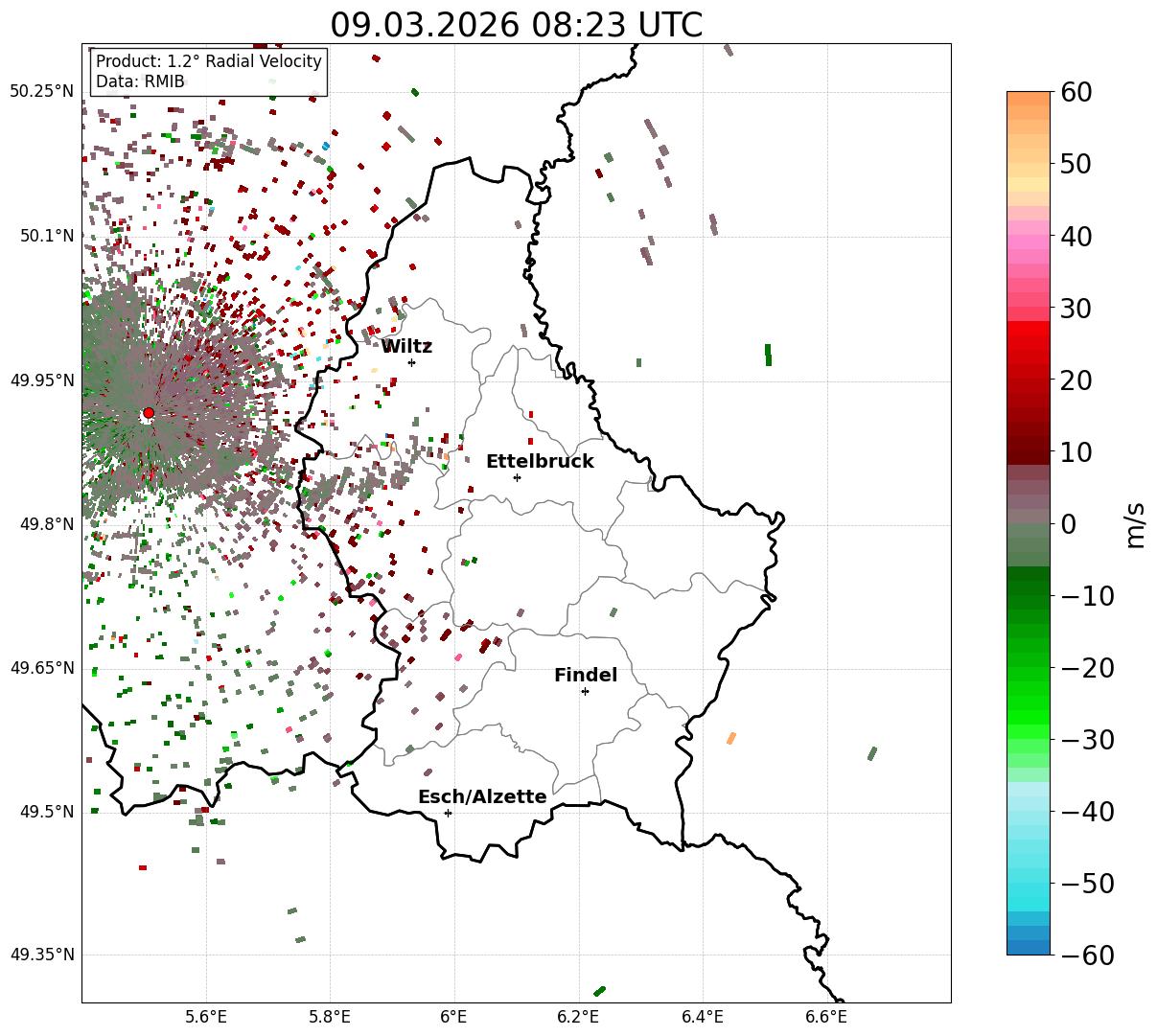Screen dimensions: 1157x1036
Task: Click the 49.35°N latitude label
Action: [x=41, y=955]
